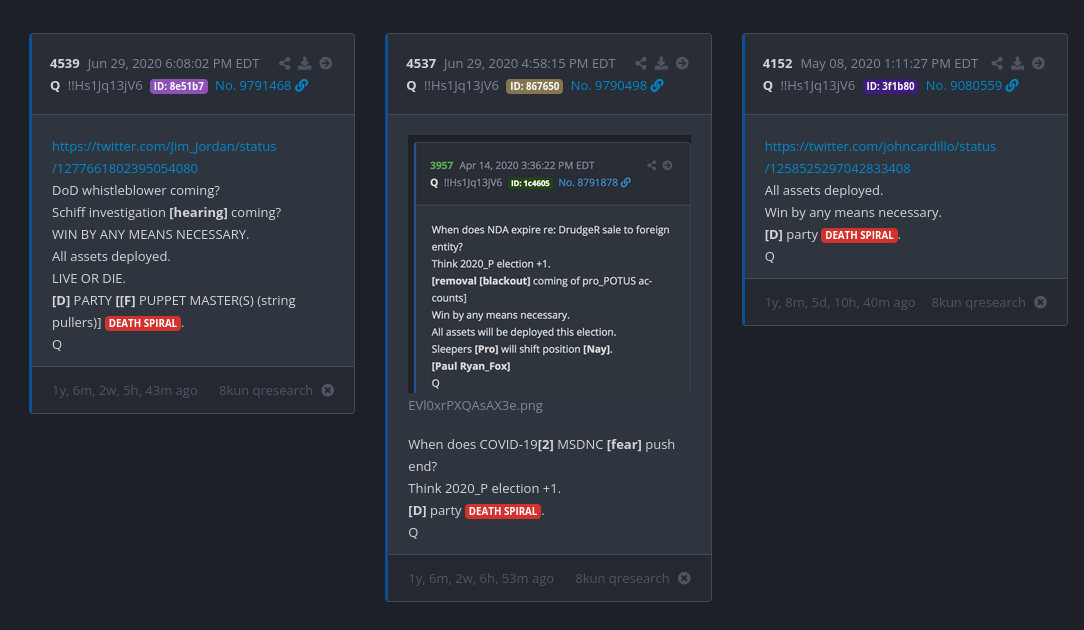Click timestamp Jun 29, 2020 4:58:15 PM EDT
The height and width of the screenshot is (630, 1084).
pyautogui.click(x=530, y=64)
